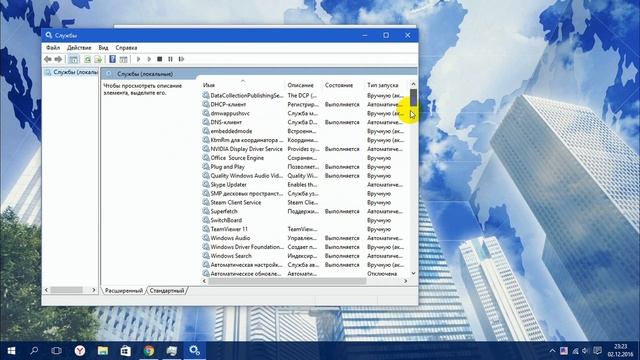640x360 pixels.
Task: Toggle the show/hide console tree icon
Action: 73,59
